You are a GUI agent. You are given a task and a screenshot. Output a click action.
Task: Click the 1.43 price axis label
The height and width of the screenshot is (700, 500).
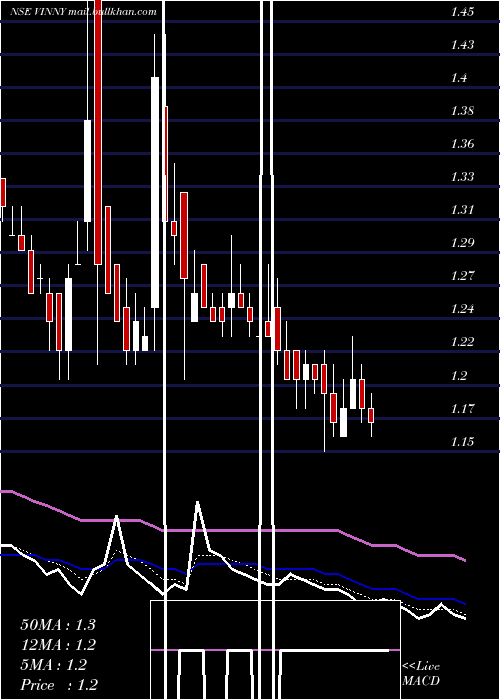462,45
